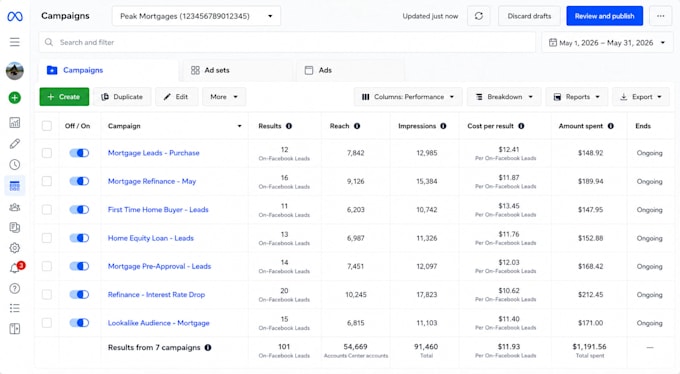This screenshot has width=680, height=374.
Task: Open the notifications bell icon
Action: (15, 268)
